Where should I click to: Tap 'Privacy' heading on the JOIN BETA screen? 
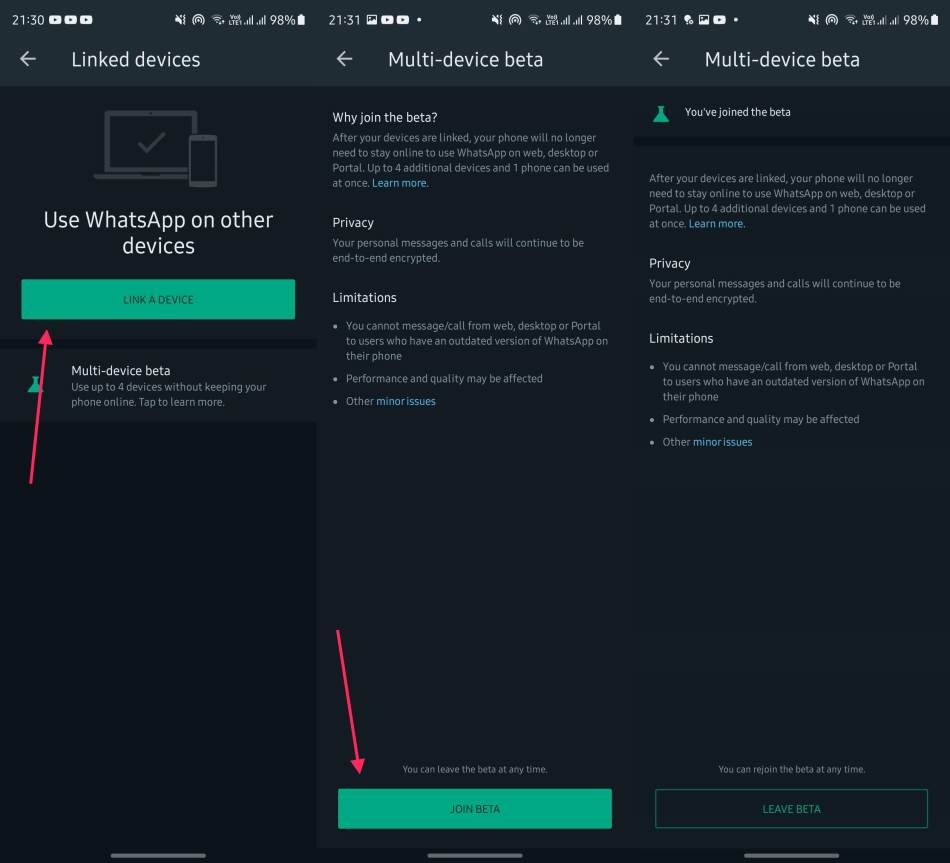pyautogui.click(x=353, y=223)
